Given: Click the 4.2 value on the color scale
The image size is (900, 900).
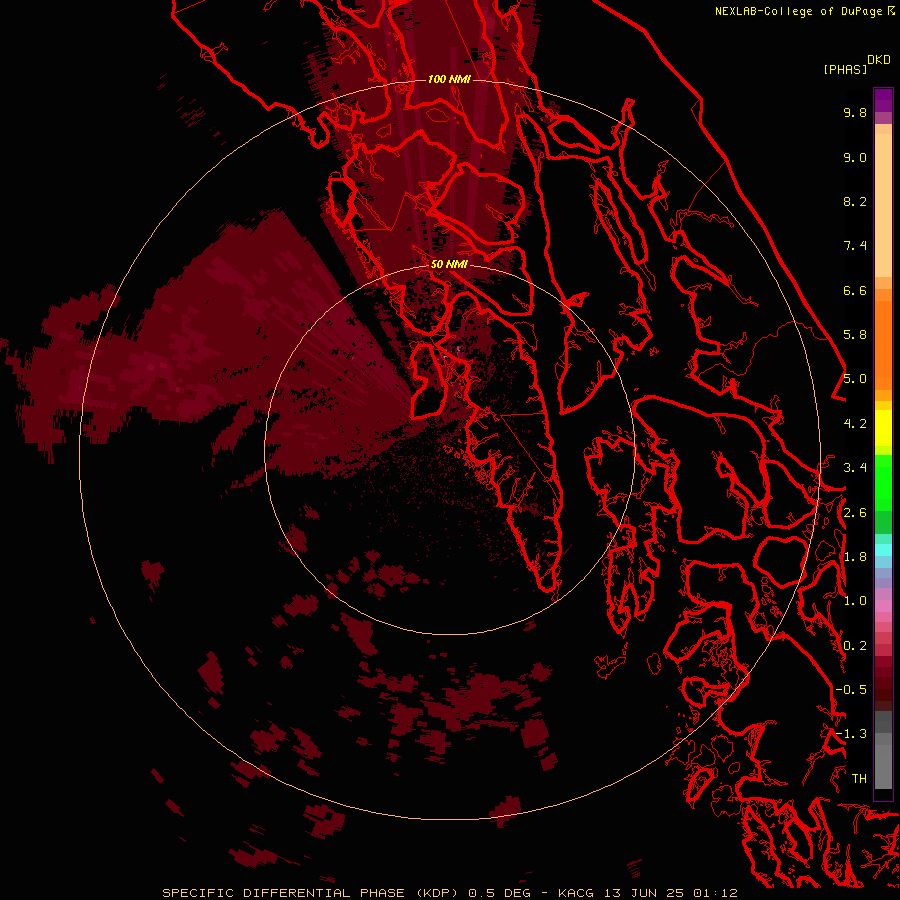Looking at the screenshot, I should coord(855,424).
